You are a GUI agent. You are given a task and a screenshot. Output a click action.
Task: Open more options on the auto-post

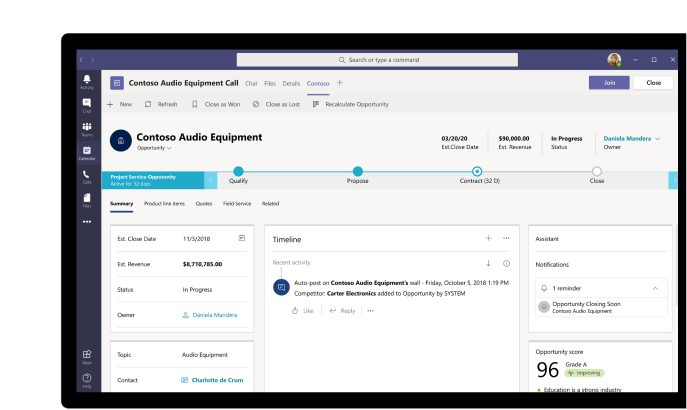coord(371,311)
